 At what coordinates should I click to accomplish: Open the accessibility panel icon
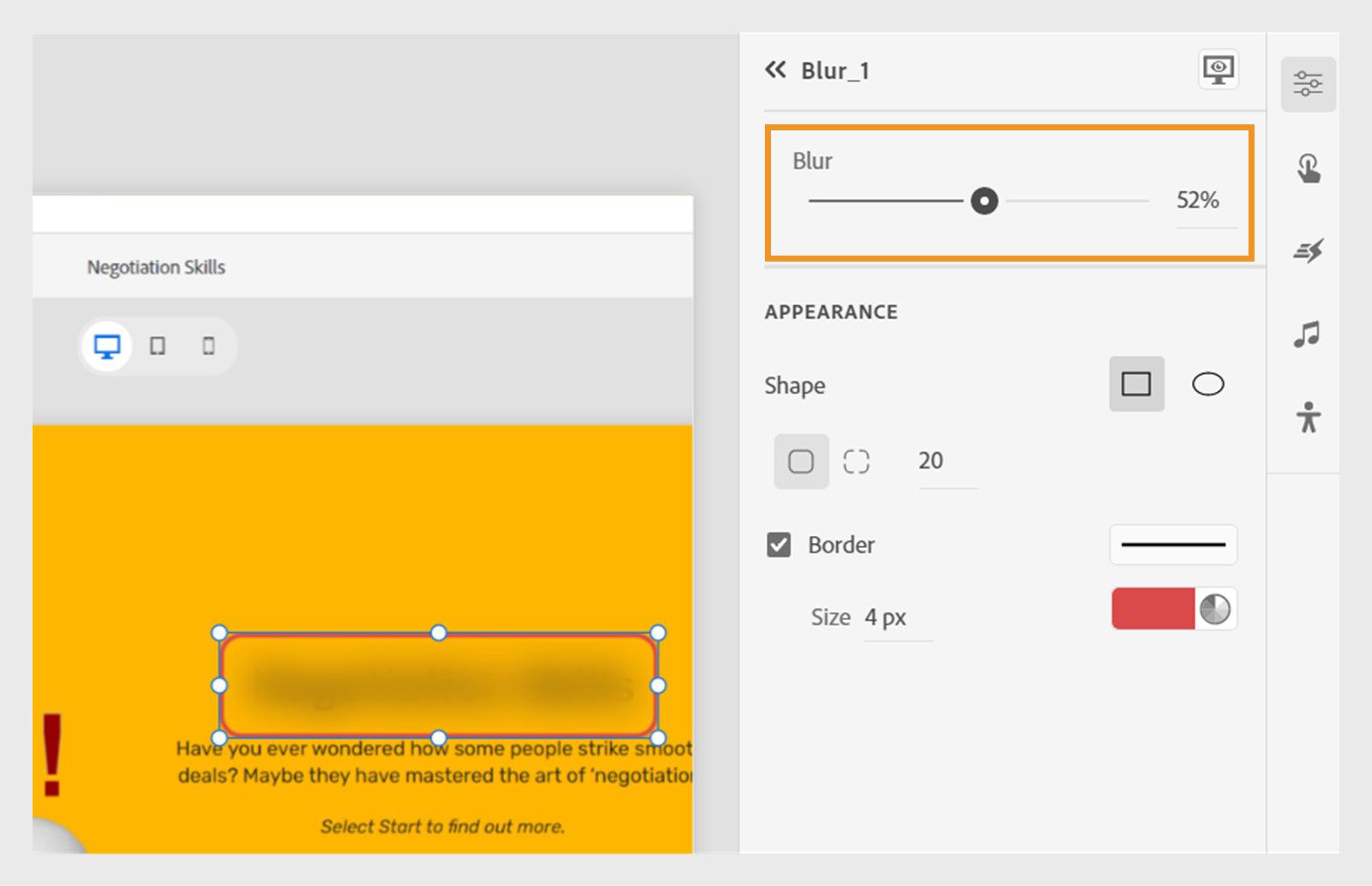[1308, 418]
